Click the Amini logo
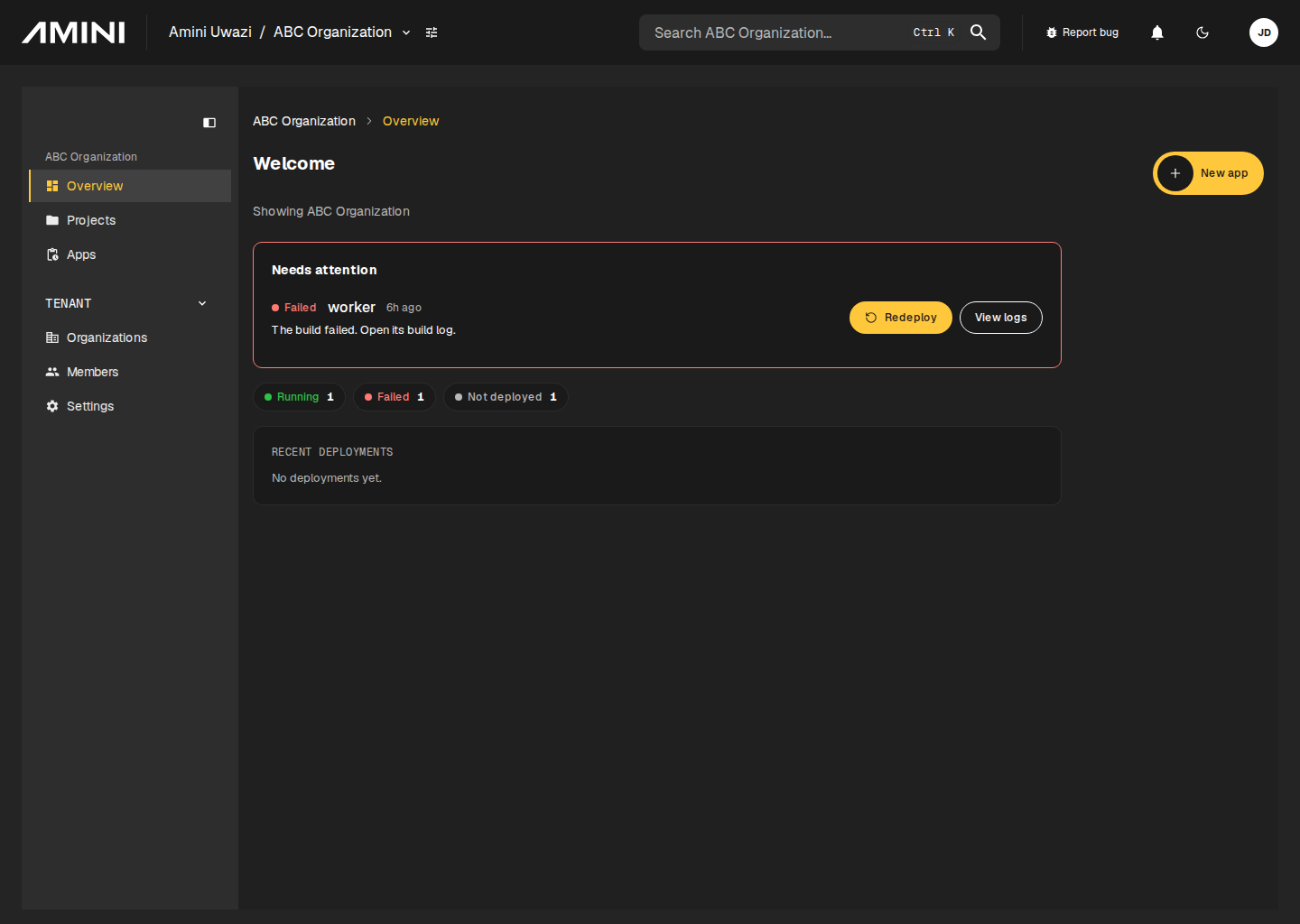Image resolution: width=1300 pixels, height=924 pixels. point(73,32)
